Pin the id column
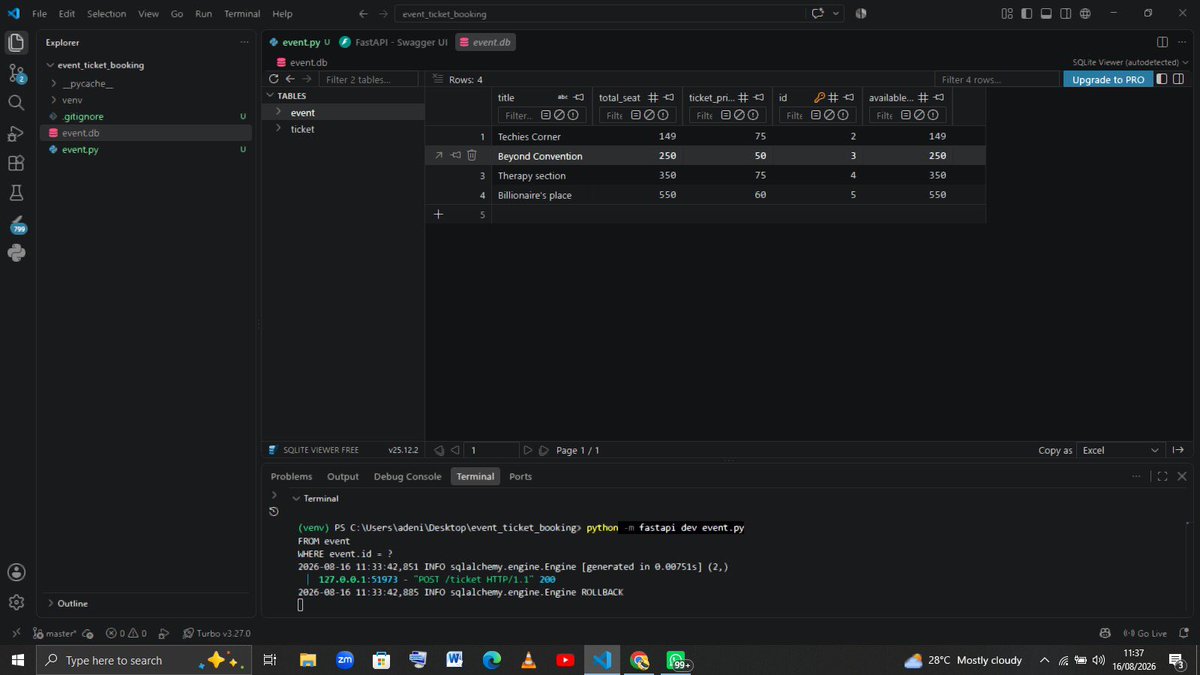 [x=848, y=97]
